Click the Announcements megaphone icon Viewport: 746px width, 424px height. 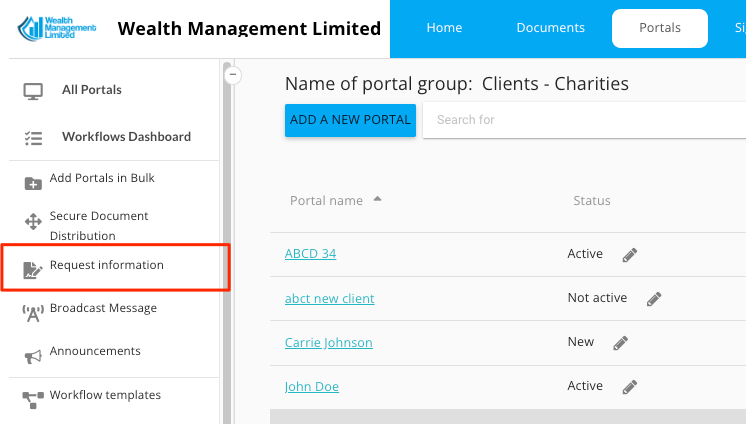pos(33,355)
